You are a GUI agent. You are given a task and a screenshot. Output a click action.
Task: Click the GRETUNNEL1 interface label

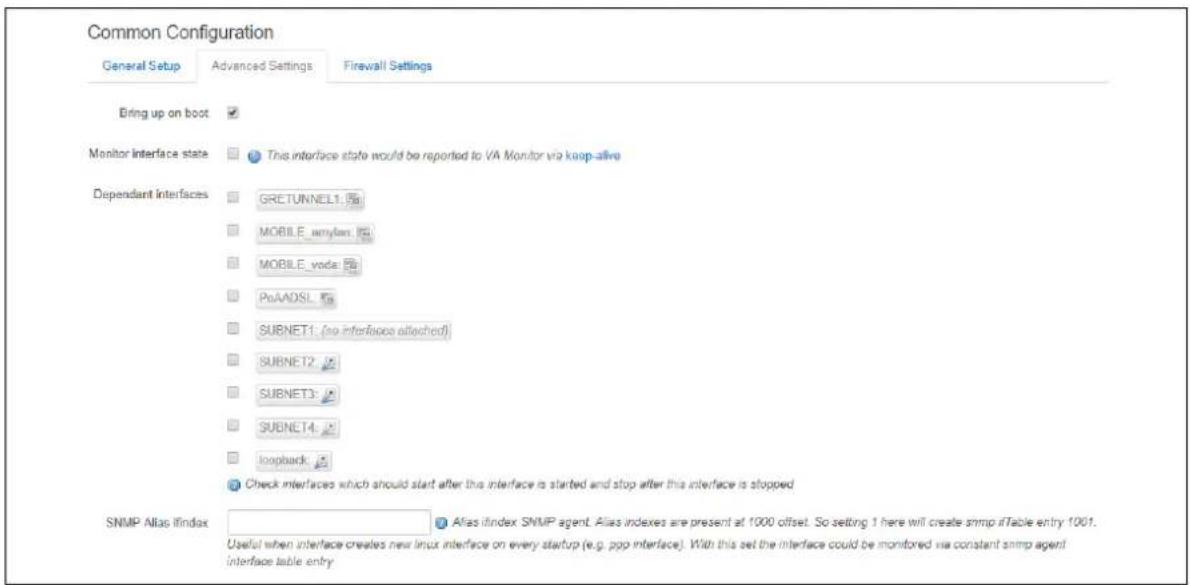click(302, 200)
